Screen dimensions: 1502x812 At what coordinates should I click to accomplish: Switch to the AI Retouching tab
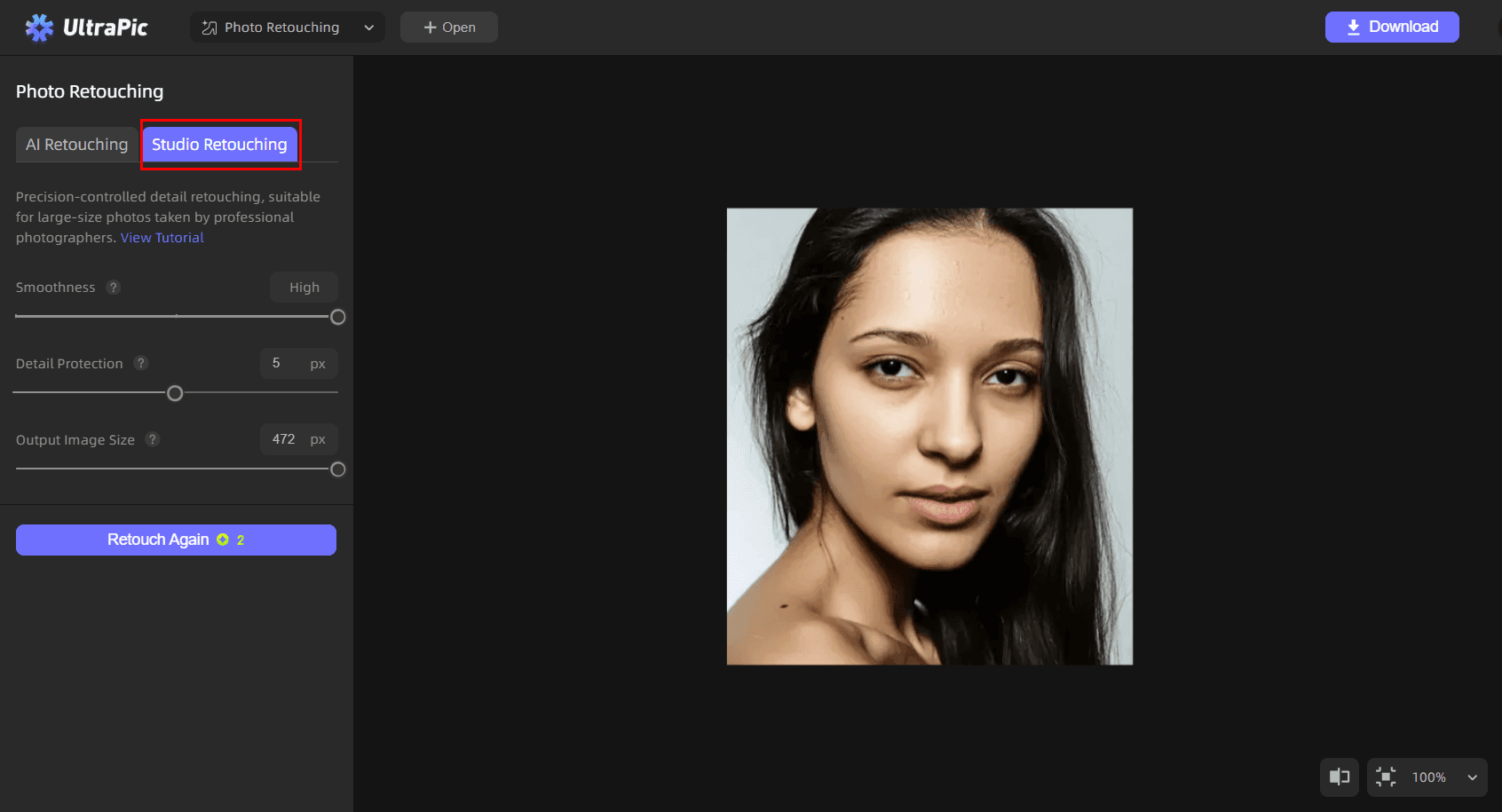click(77, 145)
